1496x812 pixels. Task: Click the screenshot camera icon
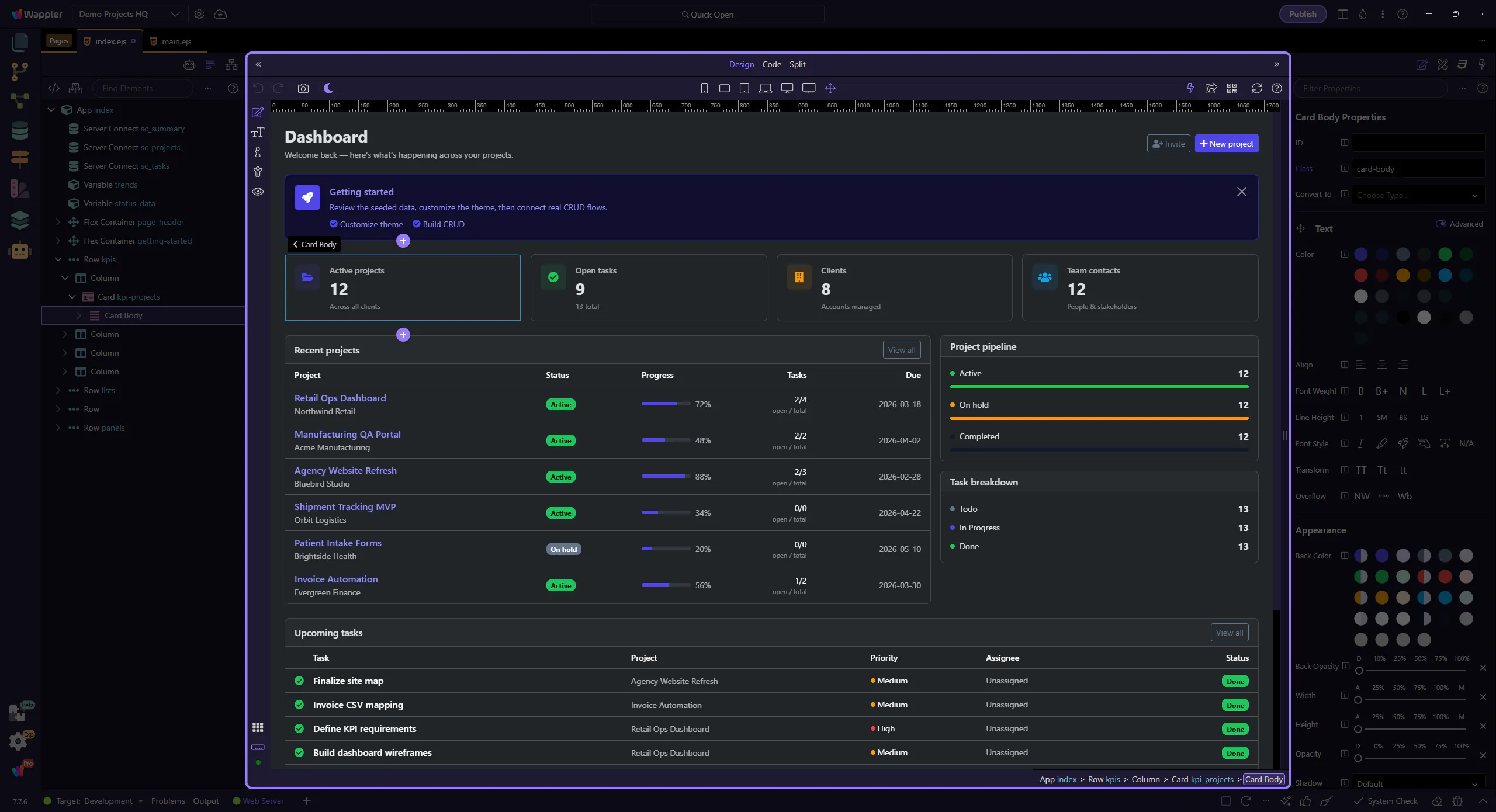click(303, 88)
